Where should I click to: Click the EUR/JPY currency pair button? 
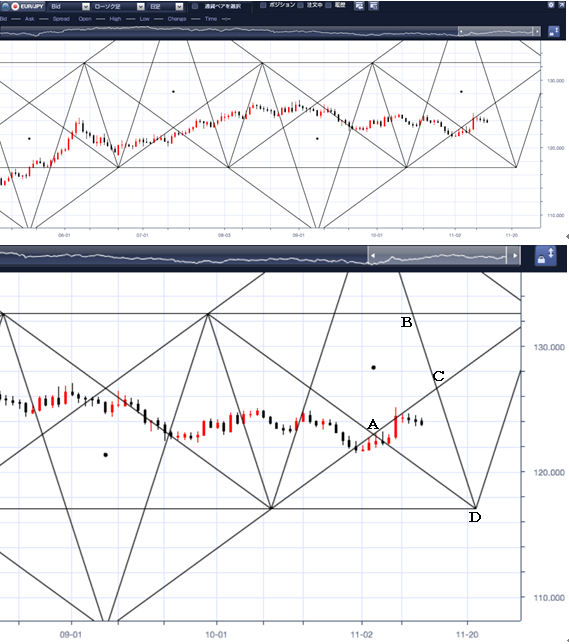(x=27, y=7)
